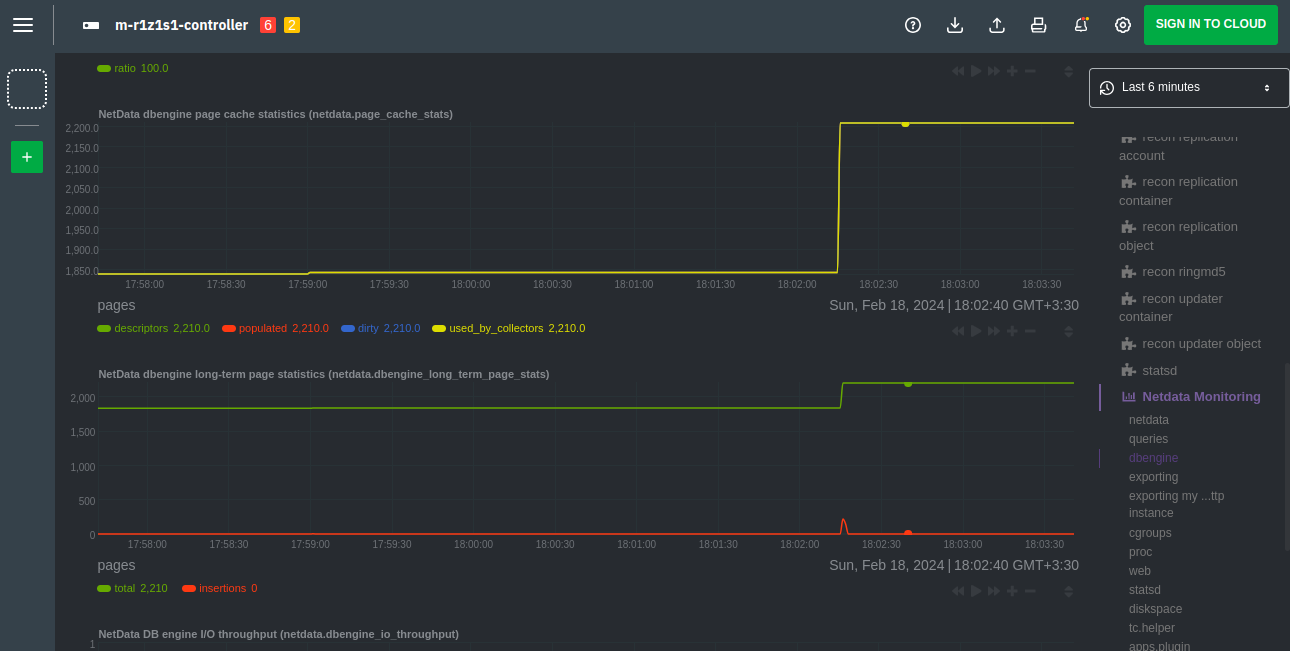The height and width of the screenshot is (651, 1290).
Task: Open the hamburger main menu
Action: pos(23,25)
